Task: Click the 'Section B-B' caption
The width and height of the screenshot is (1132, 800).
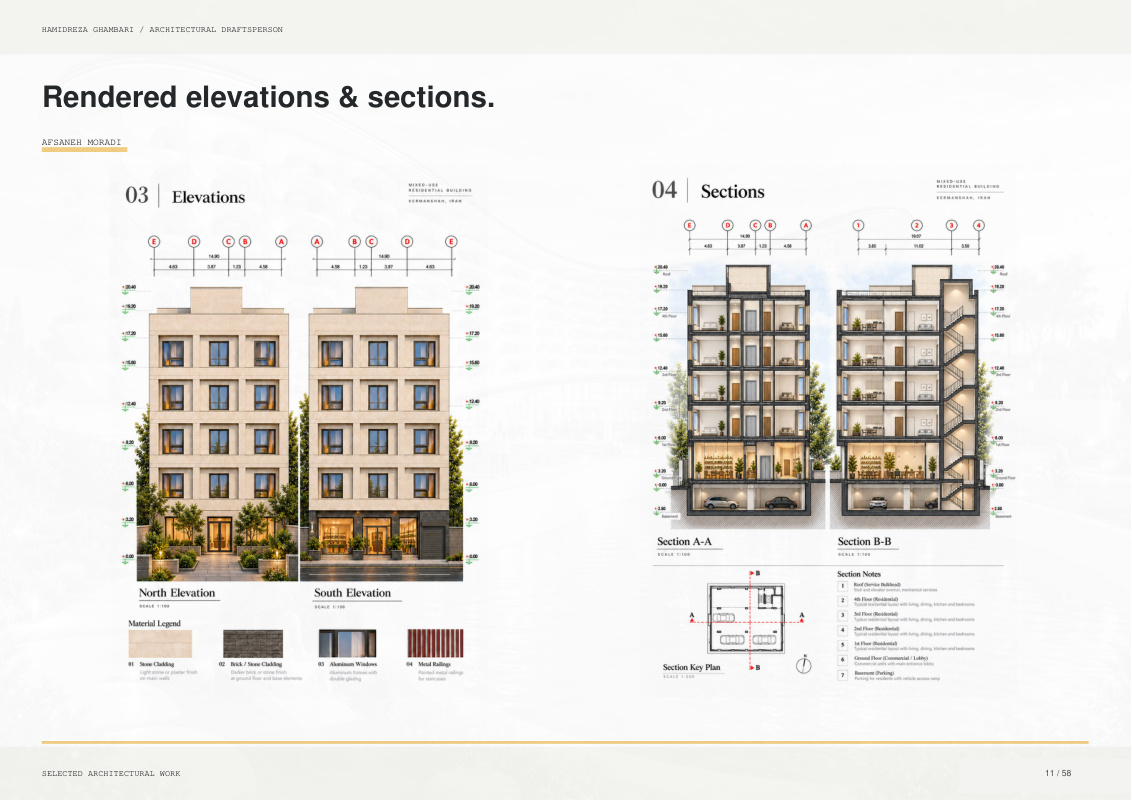Action: 864,542
